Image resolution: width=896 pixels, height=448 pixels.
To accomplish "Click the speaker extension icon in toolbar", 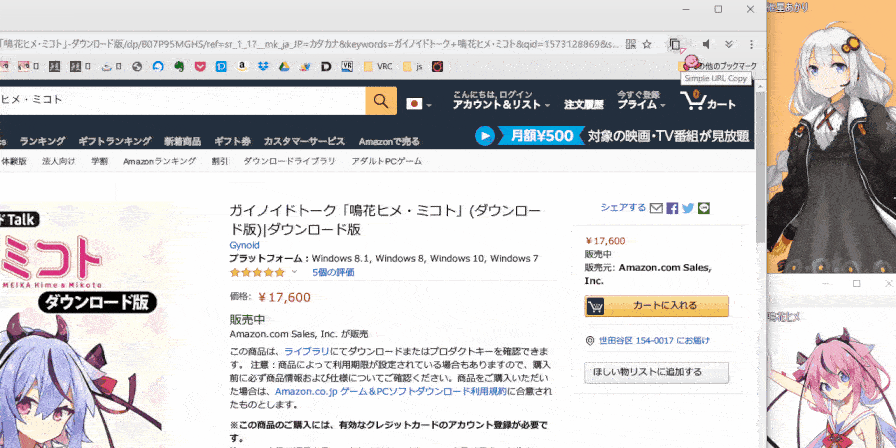I will (x=707, y=44).
